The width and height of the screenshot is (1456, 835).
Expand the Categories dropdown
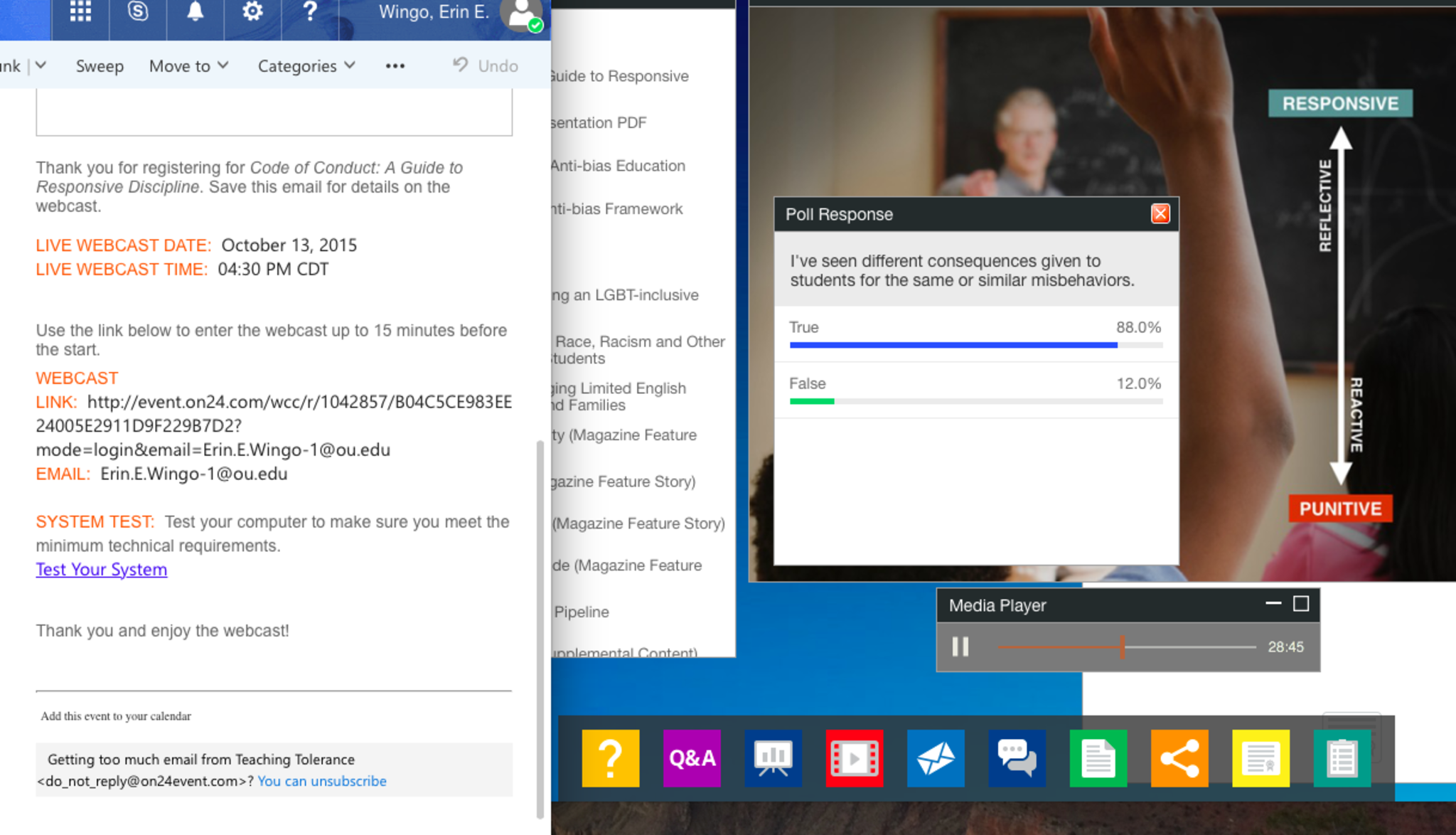pyautogui.click(x=306, y=66)
